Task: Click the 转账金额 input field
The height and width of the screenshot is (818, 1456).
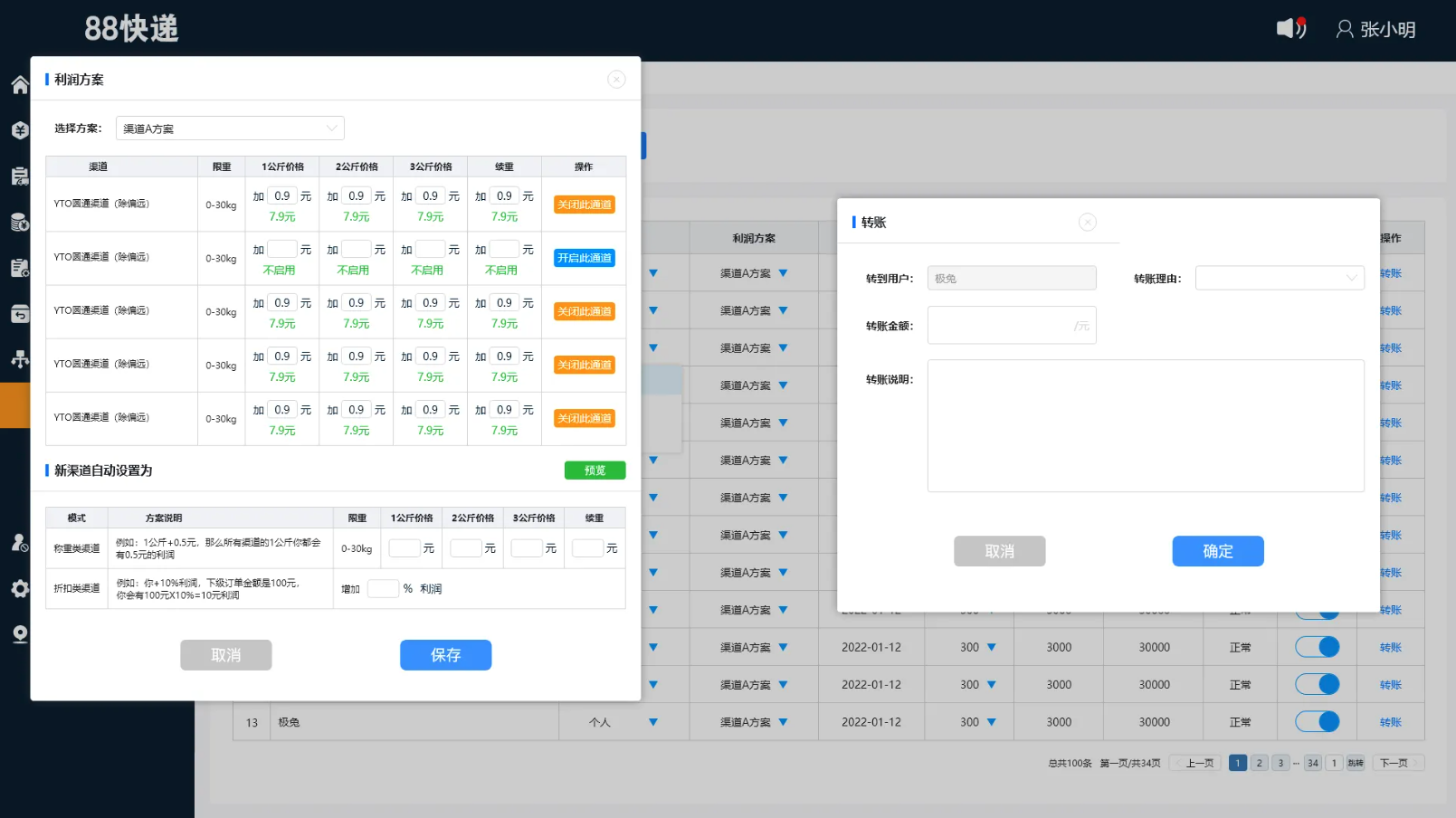Action: (x=1012, y=325)
